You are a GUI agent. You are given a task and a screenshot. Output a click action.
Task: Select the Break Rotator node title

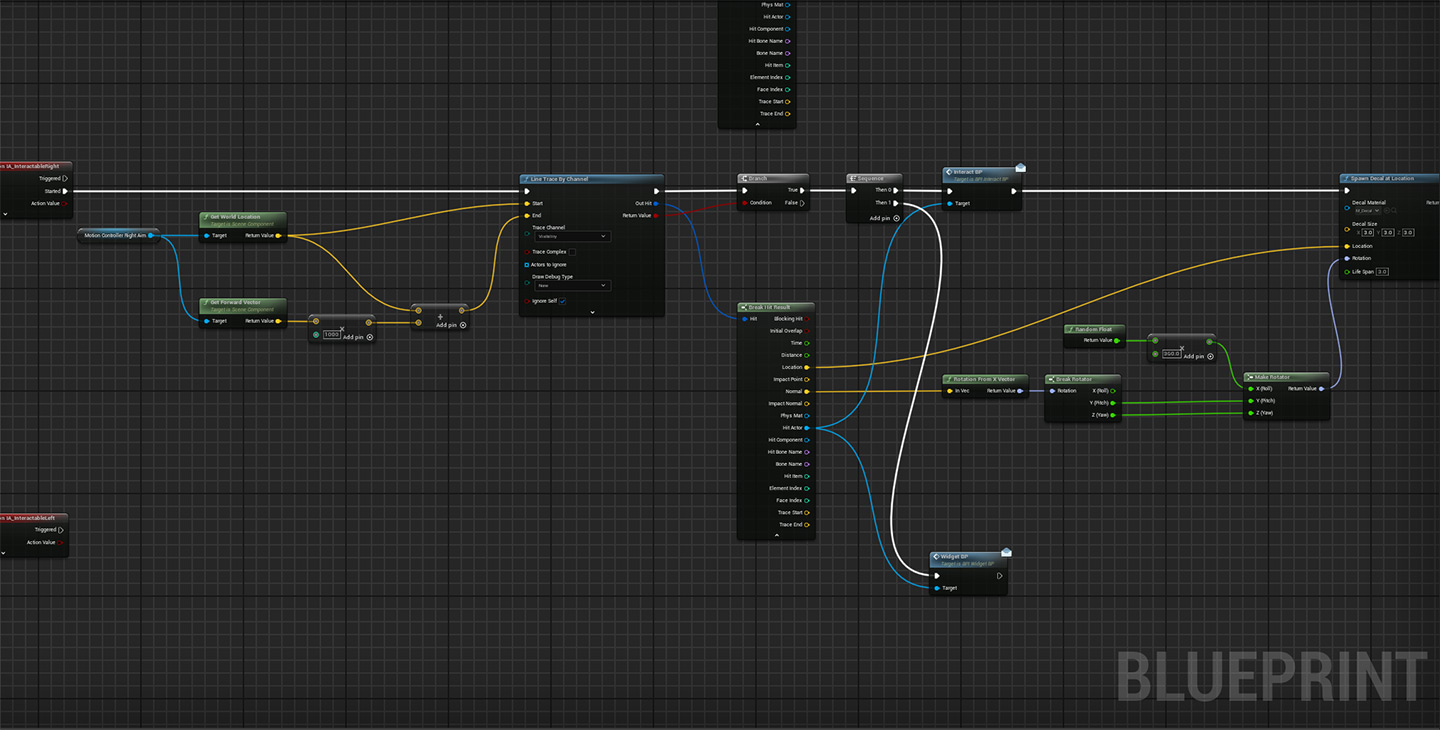(x=1074, y=380)
